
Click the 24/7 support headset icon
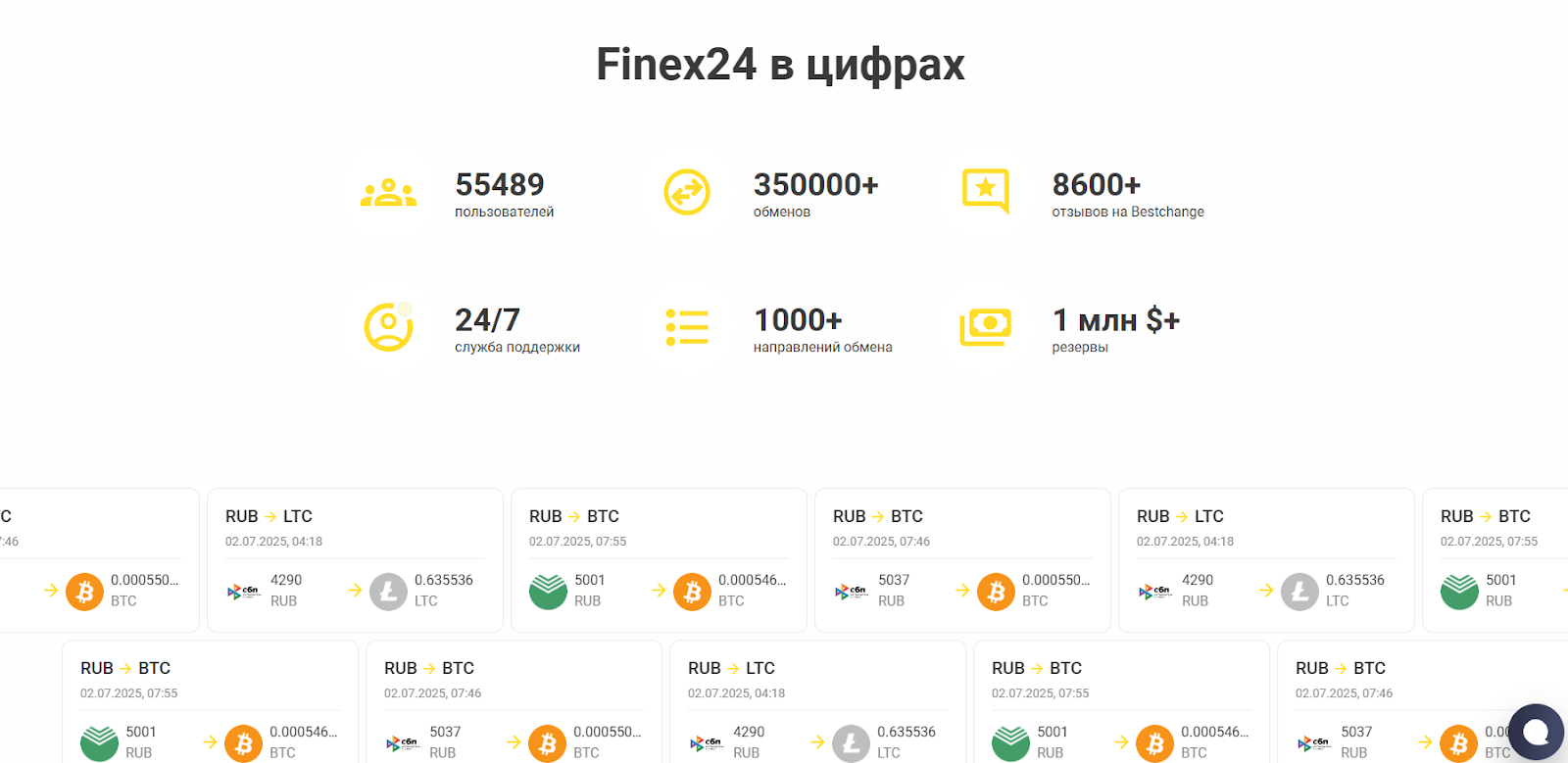(x=389, y=327)
